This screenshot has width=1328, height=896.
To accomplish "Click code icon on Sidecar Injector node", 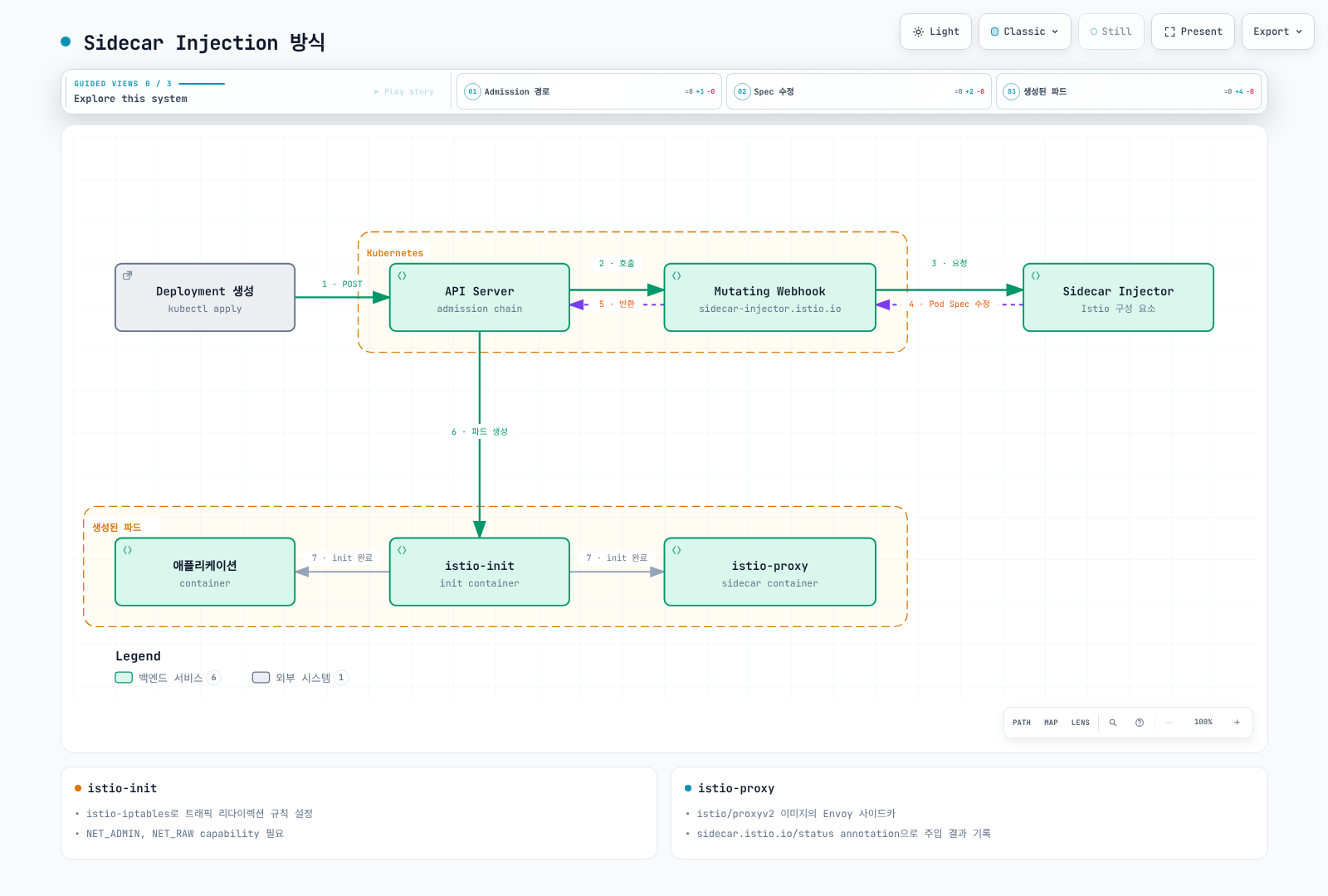I will (1035, 275).
